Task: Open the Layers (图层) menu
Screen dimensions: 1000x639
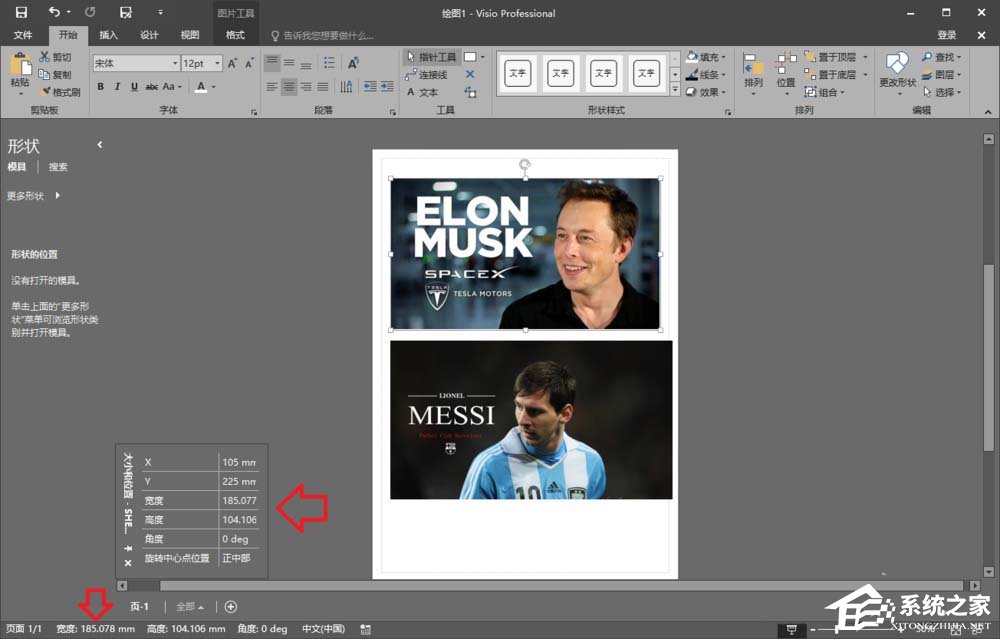Action: click(x=942, y=75)
